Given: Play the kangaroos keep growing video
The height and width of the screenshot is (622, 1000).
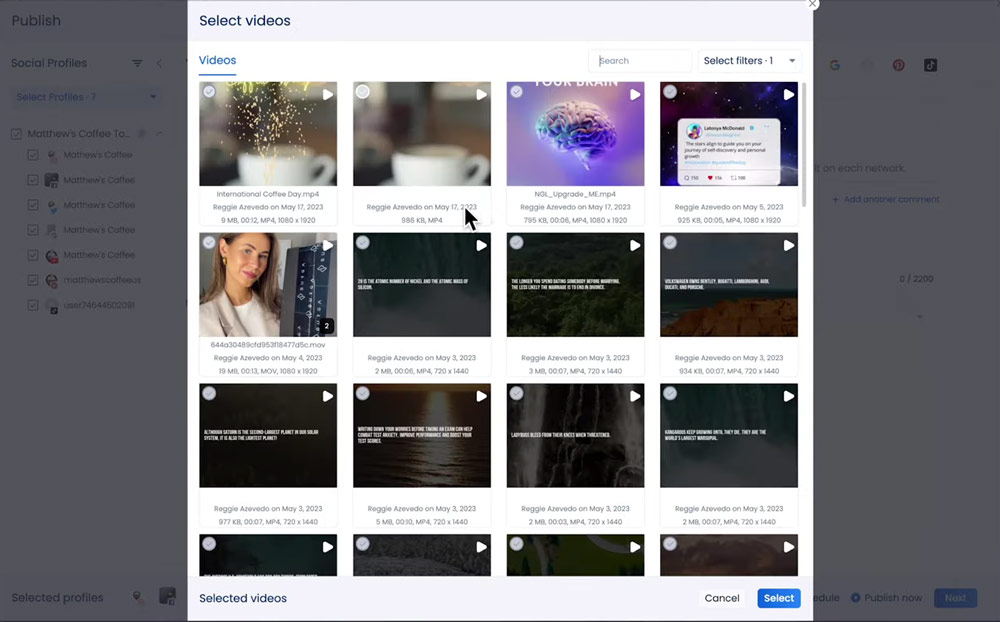Looking at the screenshot, I should (788, 396).
